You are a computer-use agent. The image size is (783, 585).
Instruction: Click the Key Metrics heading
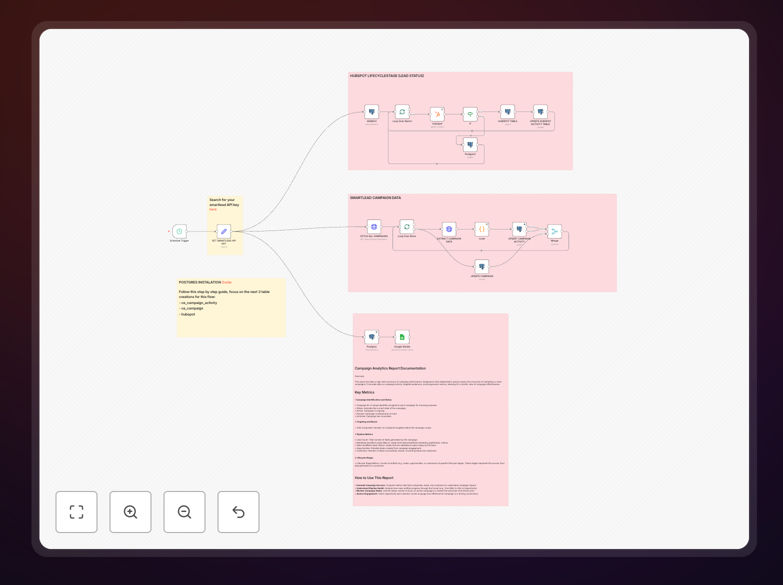[x=365, y=392]
